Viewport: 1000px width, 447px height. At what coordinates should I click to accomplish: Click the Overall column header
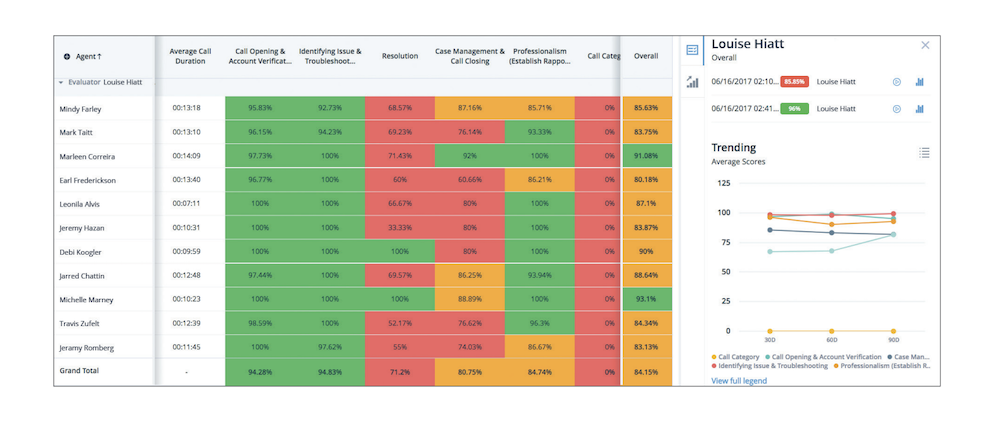pos(646,56)
